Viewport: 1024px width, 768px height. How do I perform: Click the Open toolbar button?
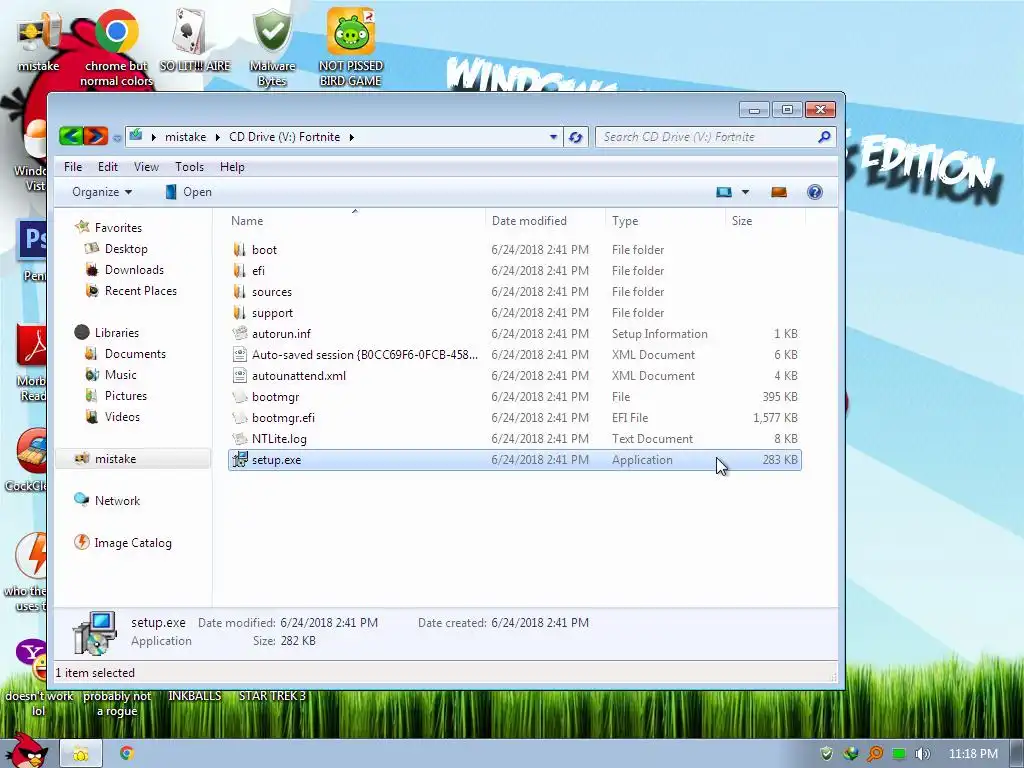[188, 192]
